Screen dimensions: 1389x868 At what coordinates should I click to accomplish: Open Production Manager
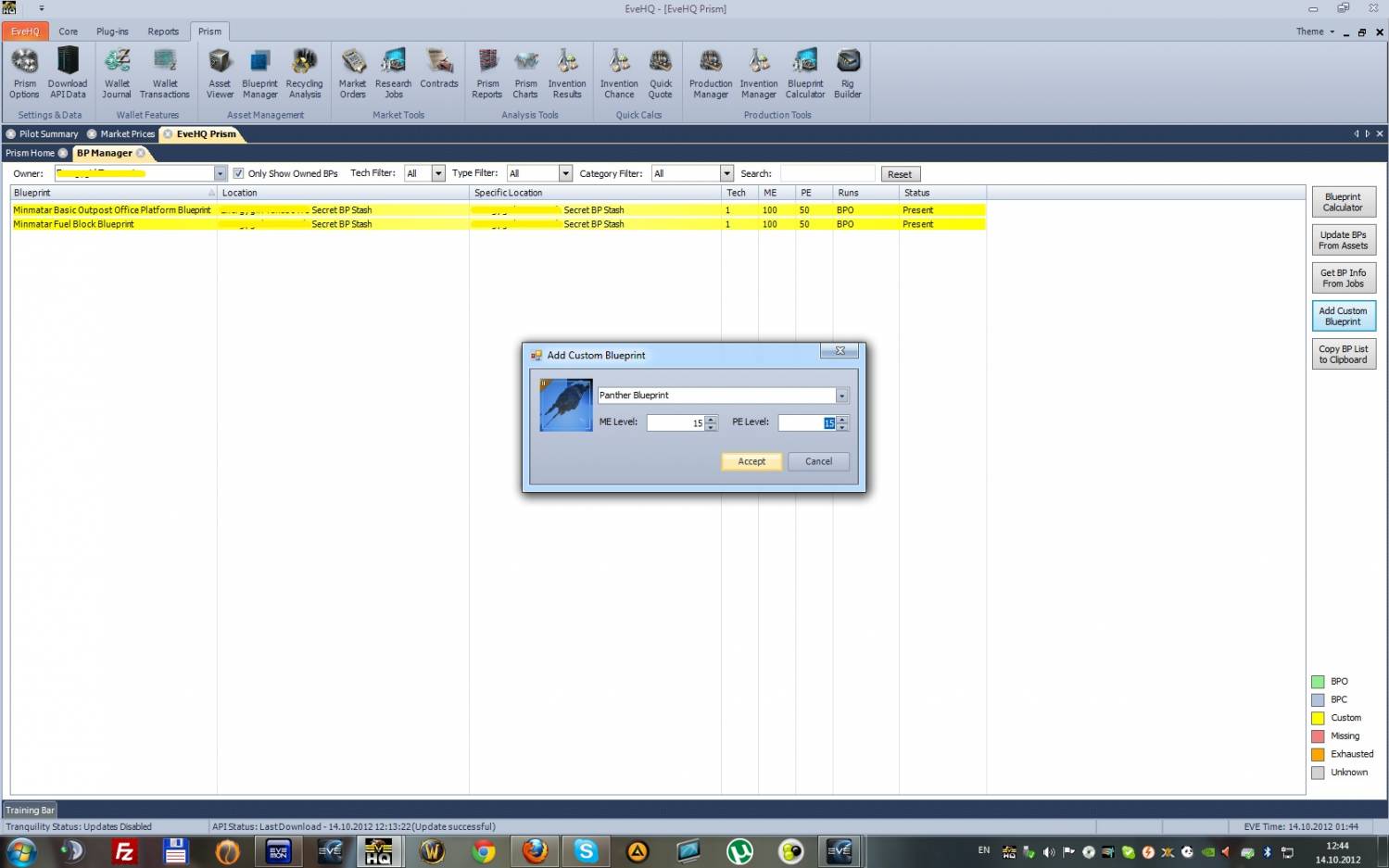pyautogui.click(x=711, y=73)
